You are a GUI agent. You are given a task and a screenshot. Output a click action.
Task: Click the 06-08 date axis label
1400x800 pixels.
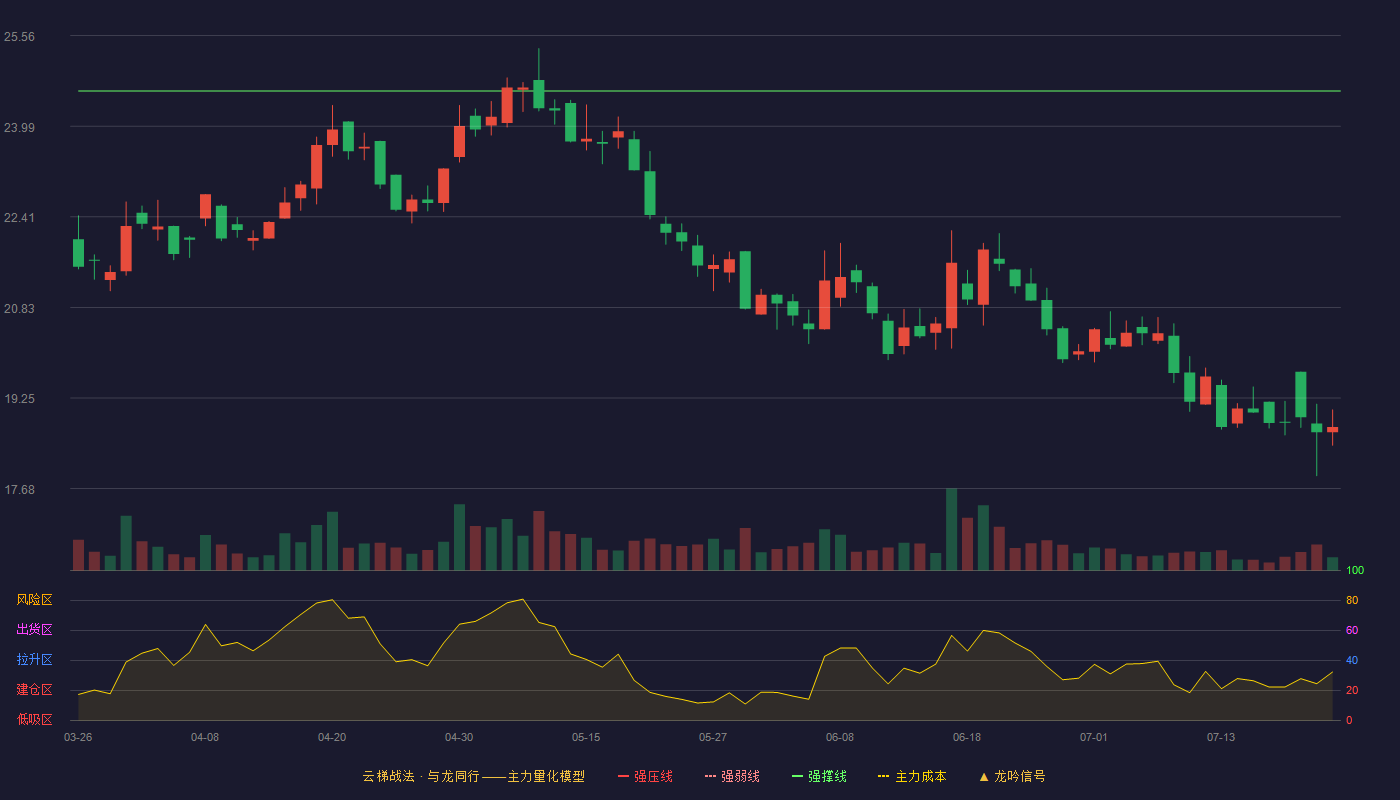(x=840, y=737)
